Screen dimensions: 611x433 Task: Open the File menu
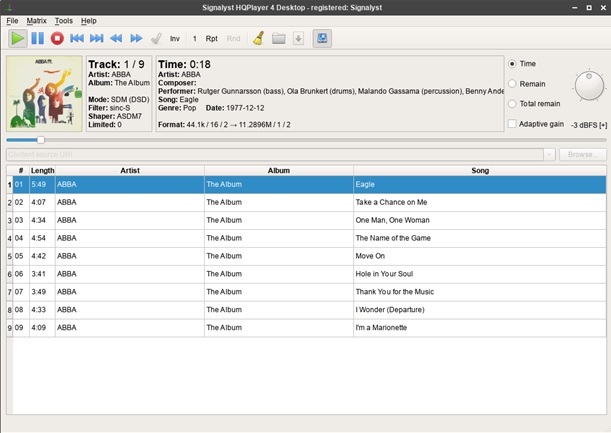coord(12,20)
